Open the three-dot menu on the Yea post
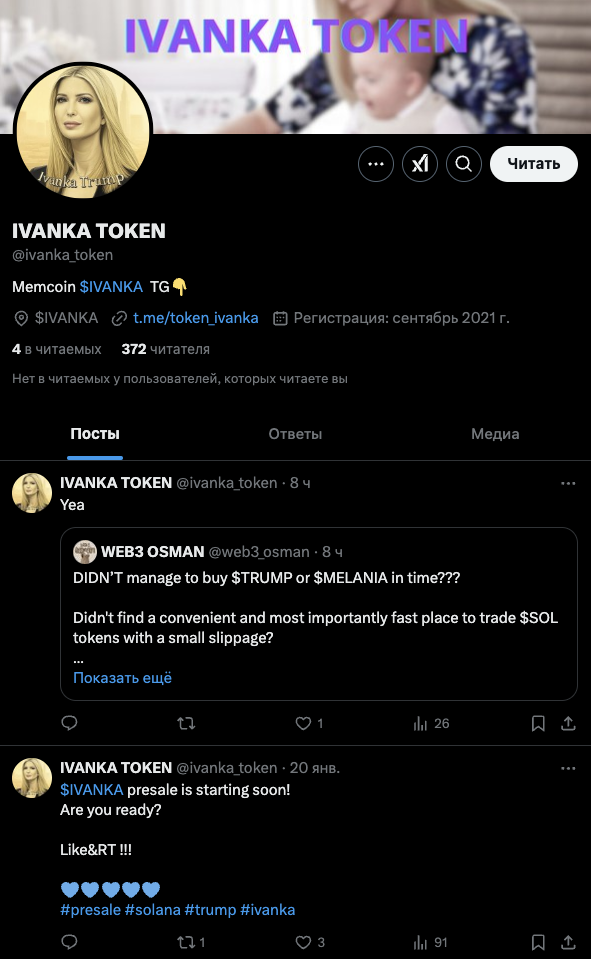 [568, 483]
